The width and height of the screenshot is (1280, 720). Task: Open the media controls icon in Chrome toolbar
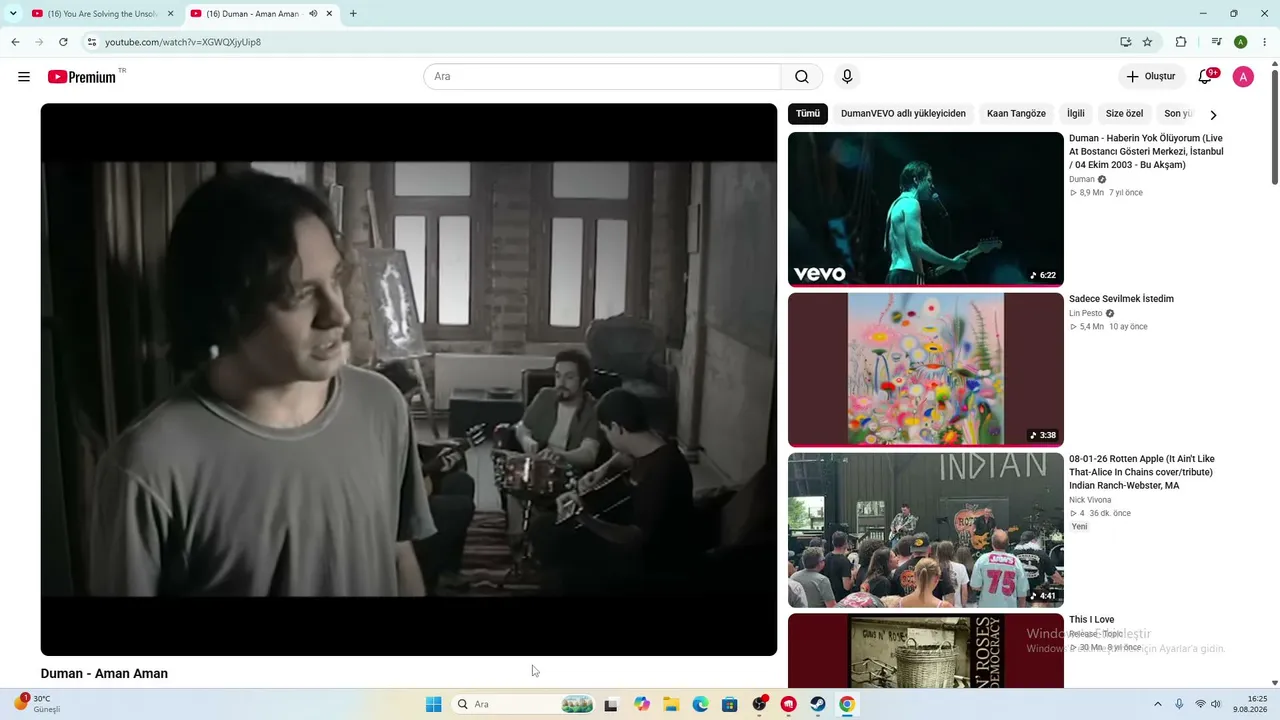(1216, 42)
